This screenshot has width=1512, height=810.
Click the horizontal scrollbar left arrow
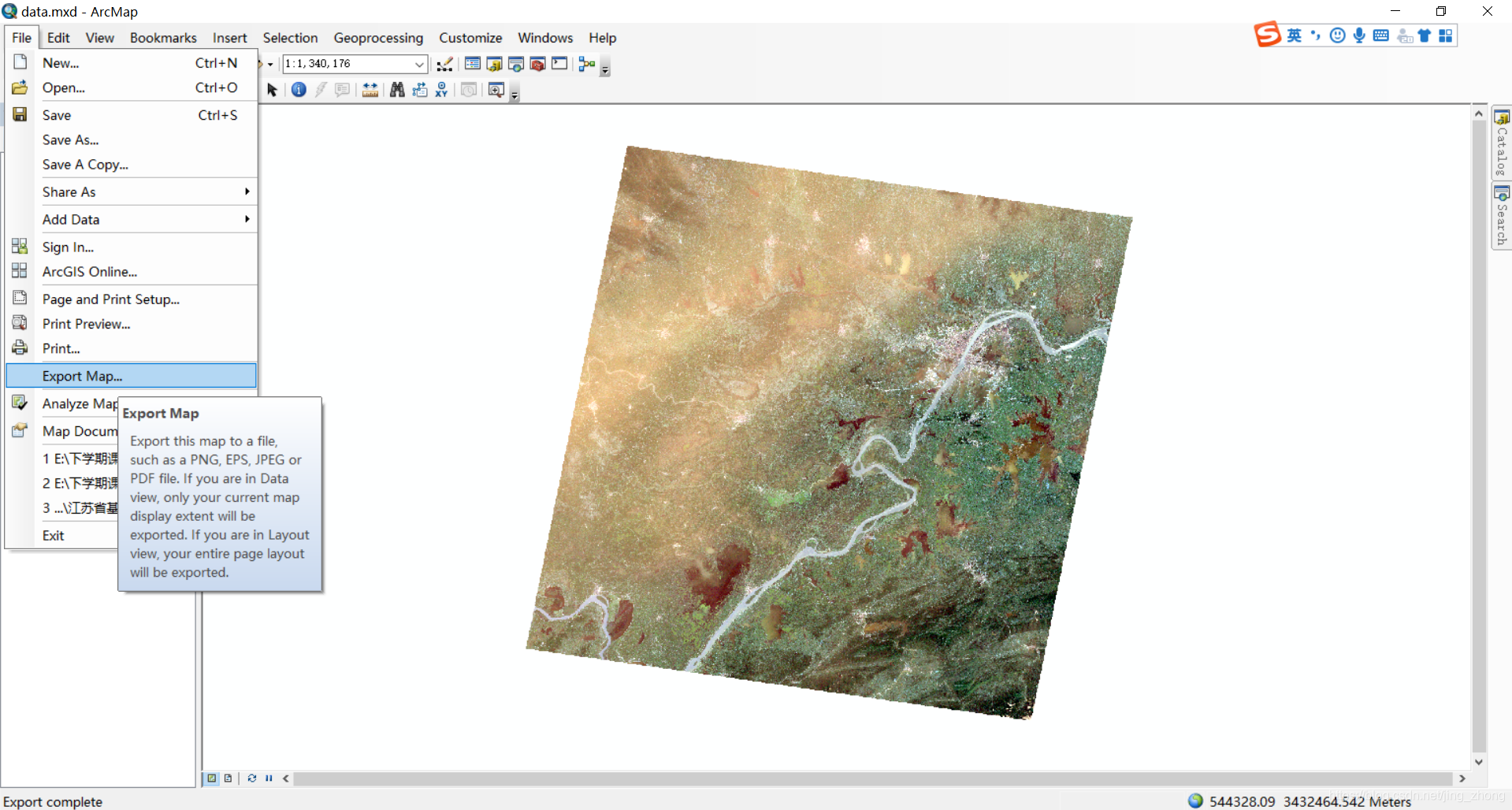tap(286, 778)
